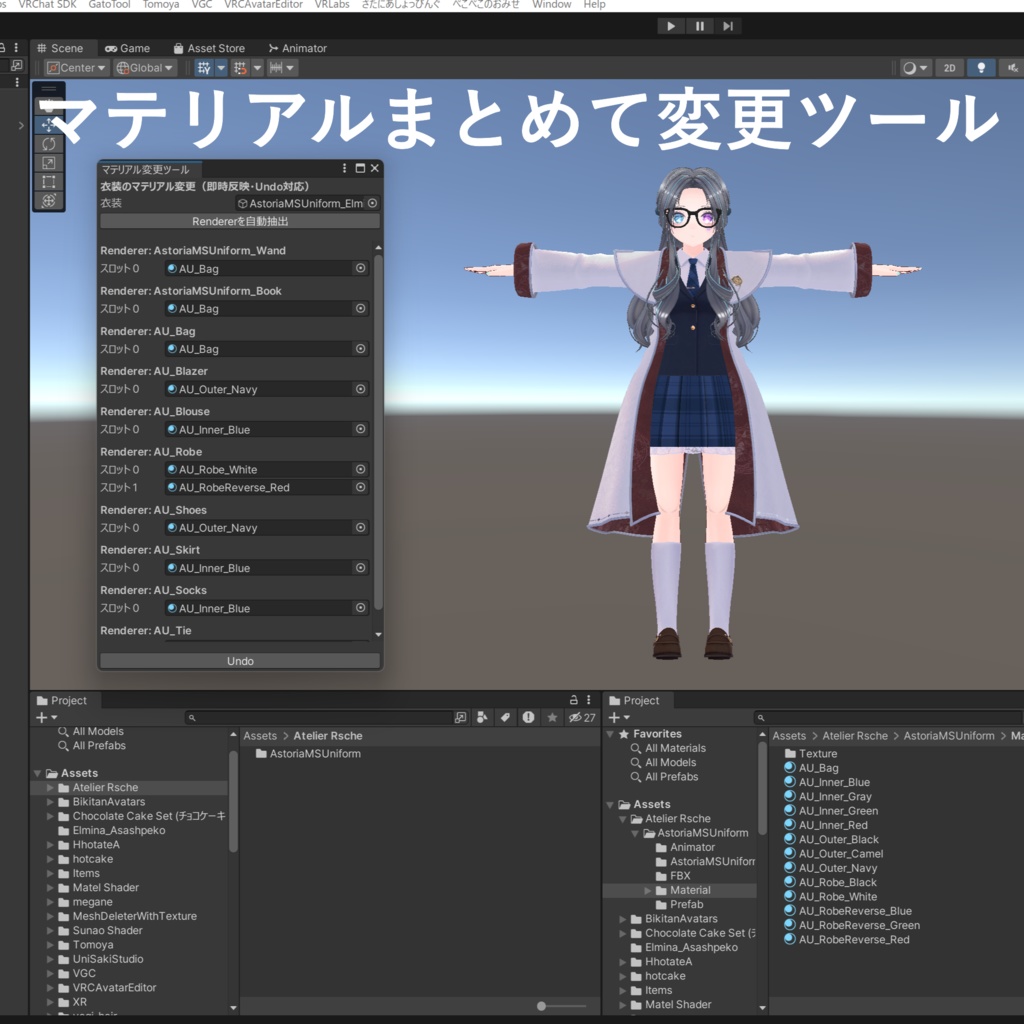Screen dimensions: 1024x1024
Task: Click the left Project search field
Action: [x=319, y=718]
